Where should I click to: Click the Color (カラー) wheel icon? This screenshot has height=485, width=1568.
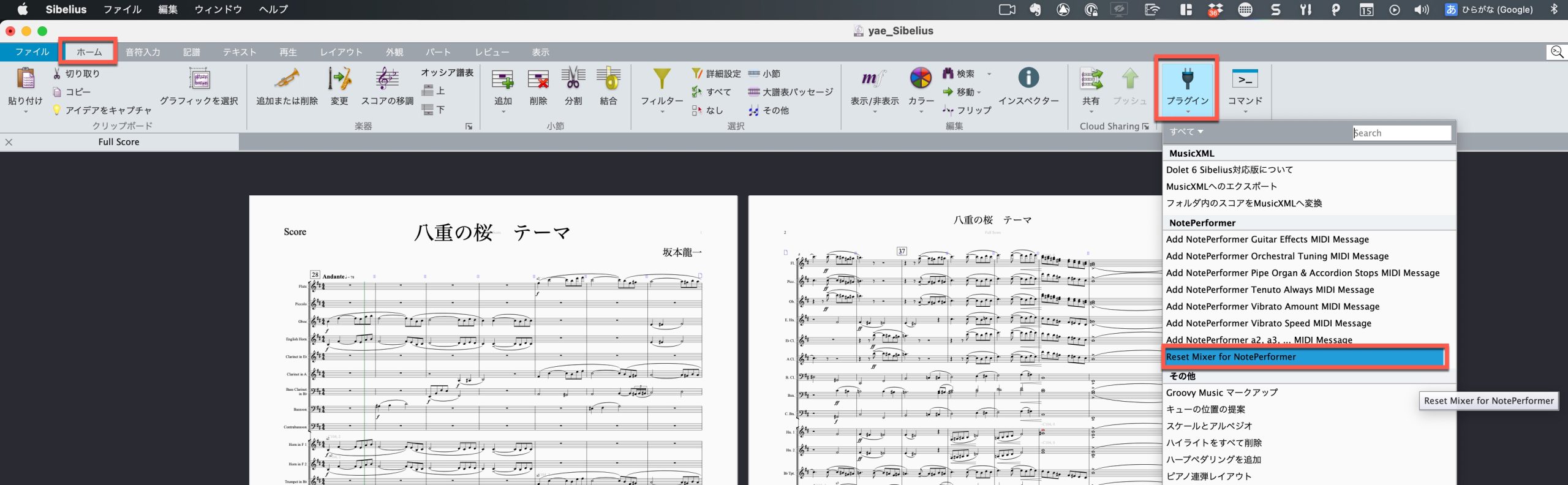(x=921, y=78)
